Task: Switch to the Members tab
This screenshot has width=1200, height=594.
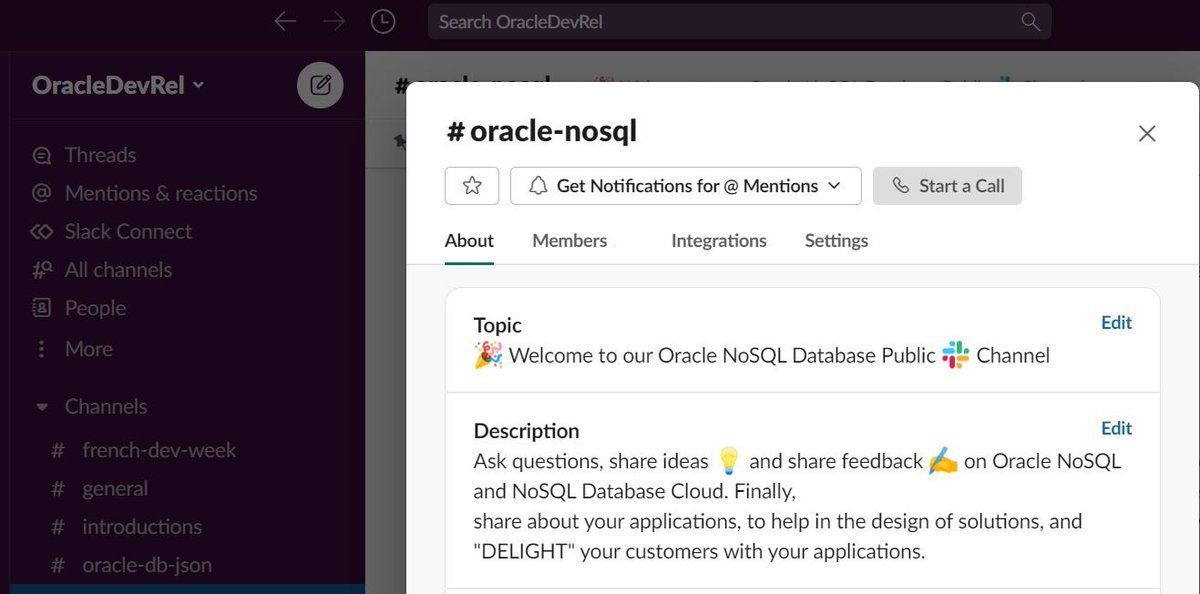Action: 569,241
